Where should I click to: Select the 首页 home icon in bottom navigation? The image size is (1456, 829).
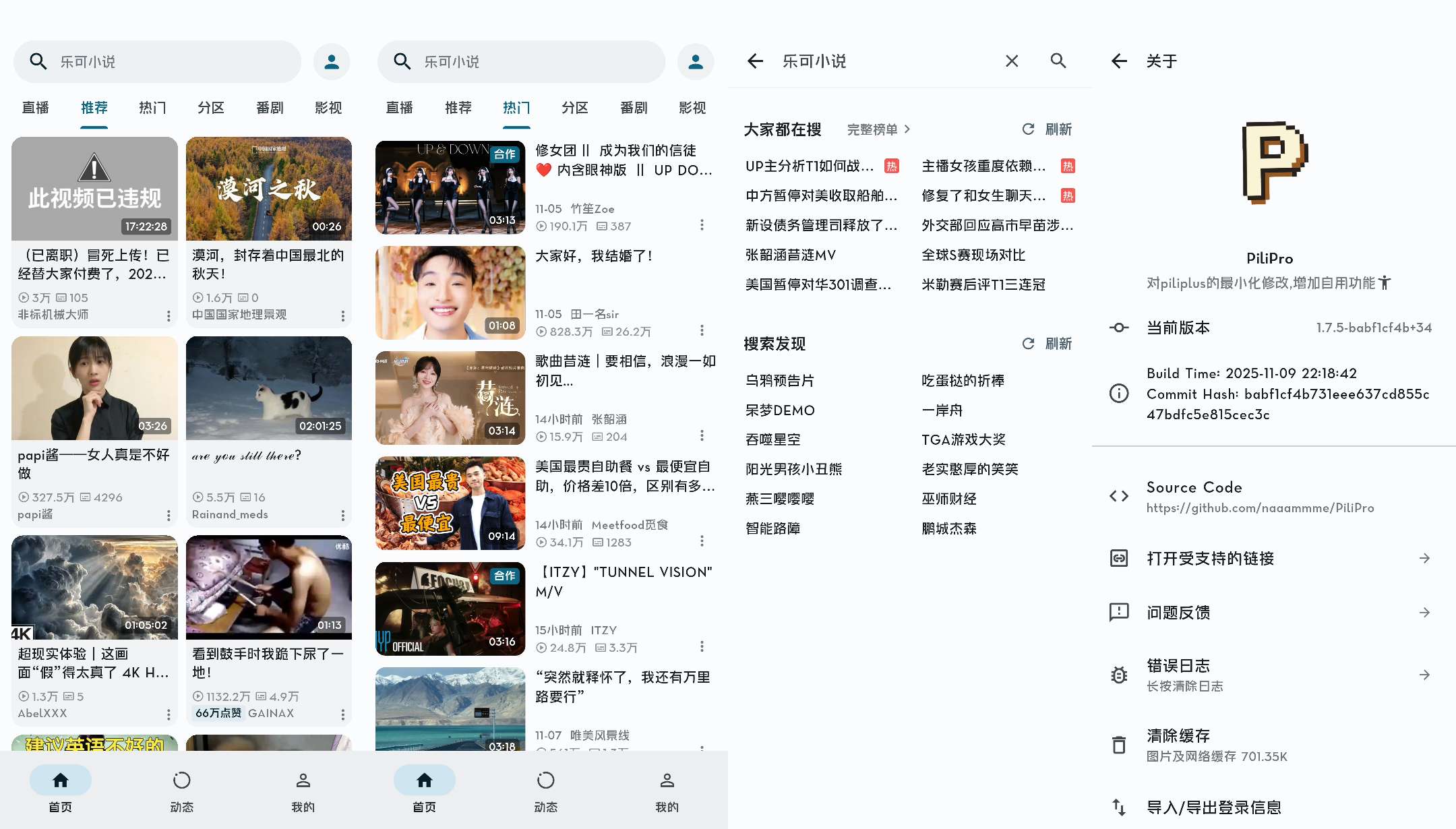[x=60, y=780]
